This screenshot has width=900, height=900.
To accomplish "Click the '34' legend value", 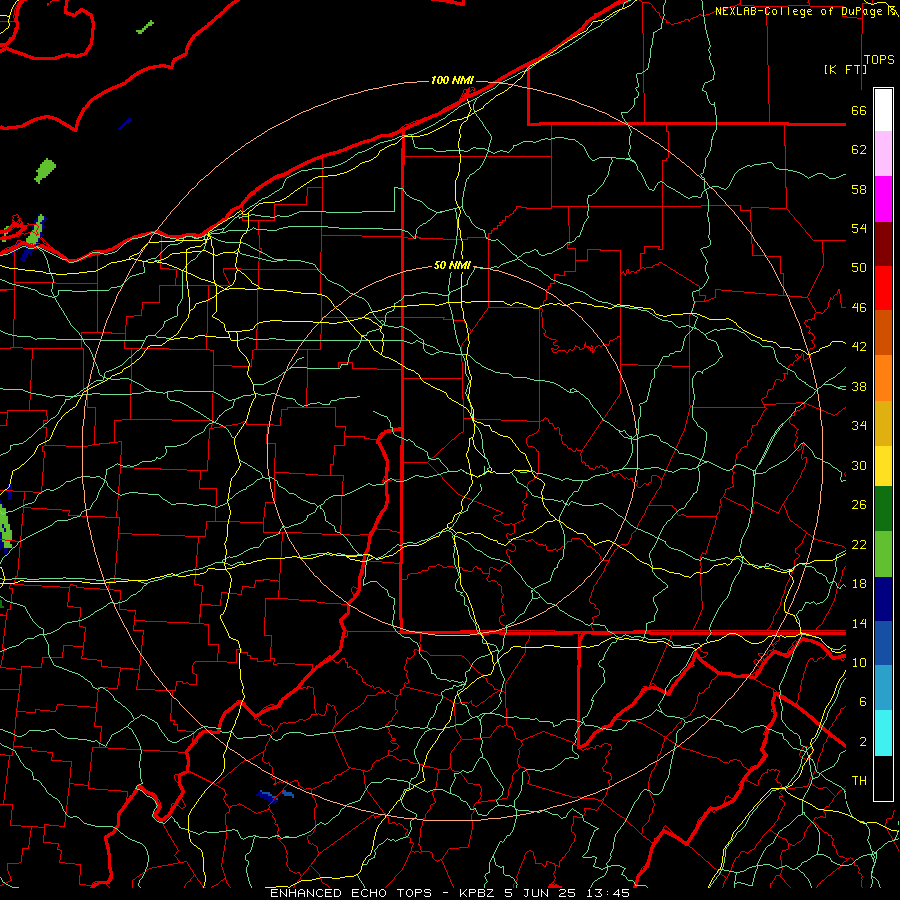I will tap(859, 426).
